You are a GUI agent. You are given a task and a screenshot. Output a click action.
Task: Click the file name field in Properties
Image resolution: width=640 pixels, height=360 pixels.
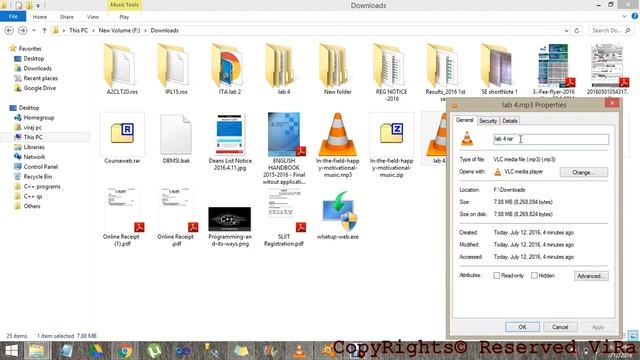click(551, 139)
